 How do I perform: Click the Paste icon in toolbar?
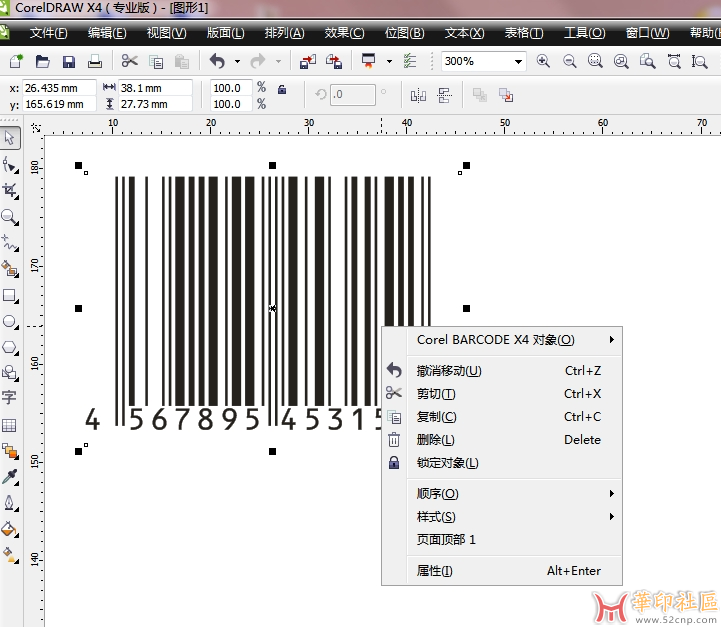tap(182, 62)
